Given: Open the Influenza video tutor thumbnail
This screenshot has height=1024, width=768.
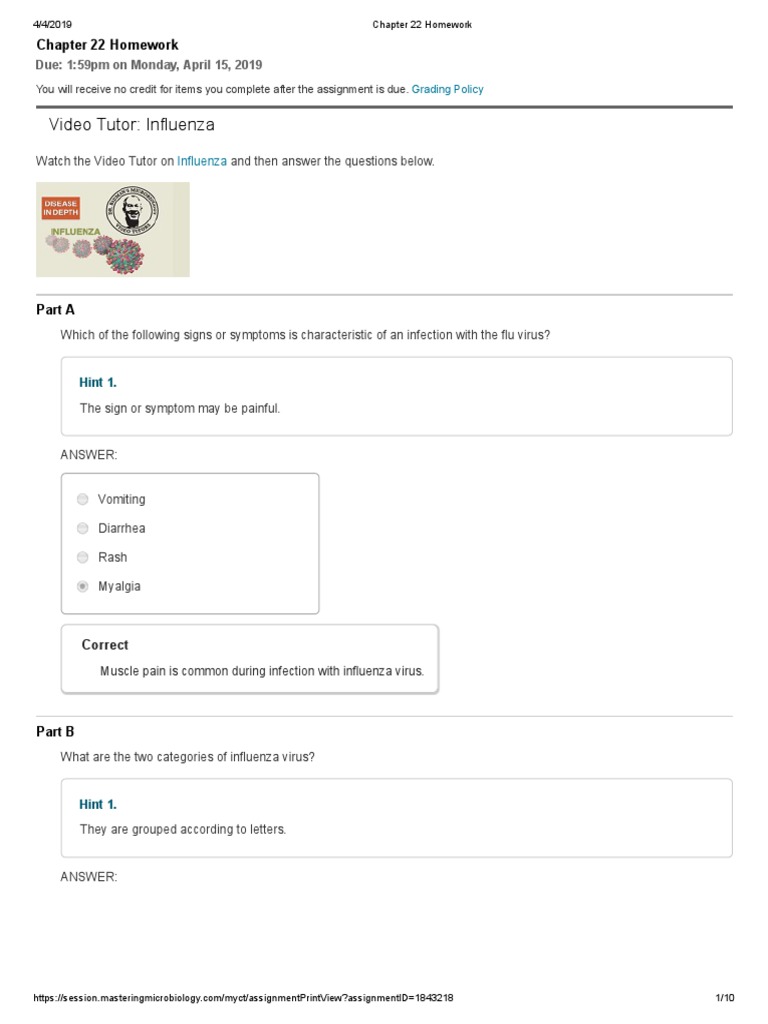Looking at the screenshot, I should 112,229.
